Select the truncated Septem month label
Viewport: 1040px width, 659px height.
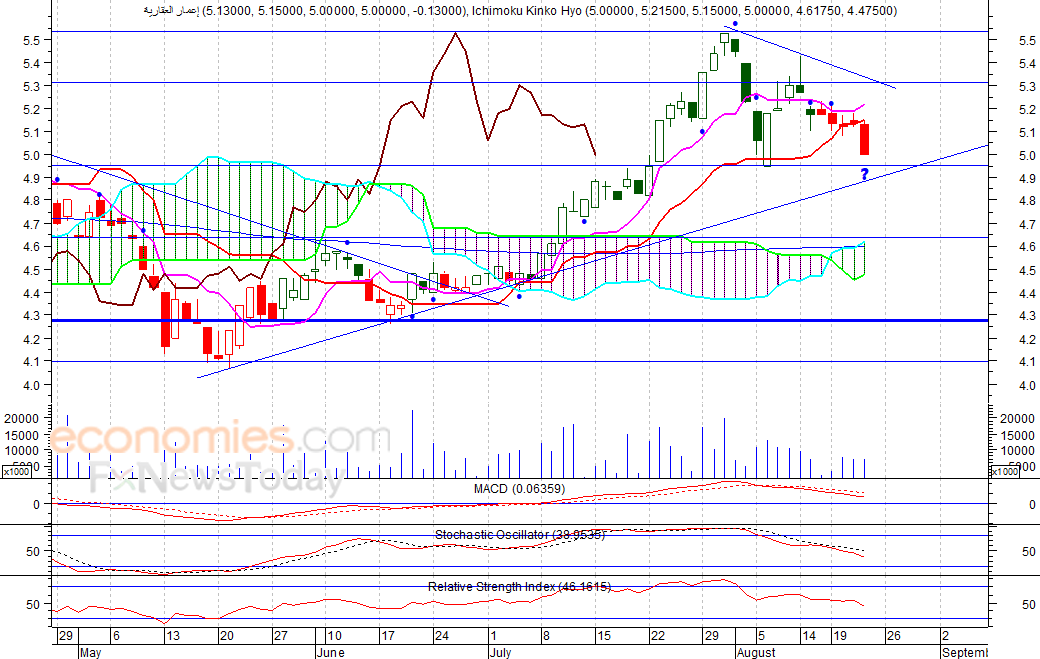click(x=964, y=652)
